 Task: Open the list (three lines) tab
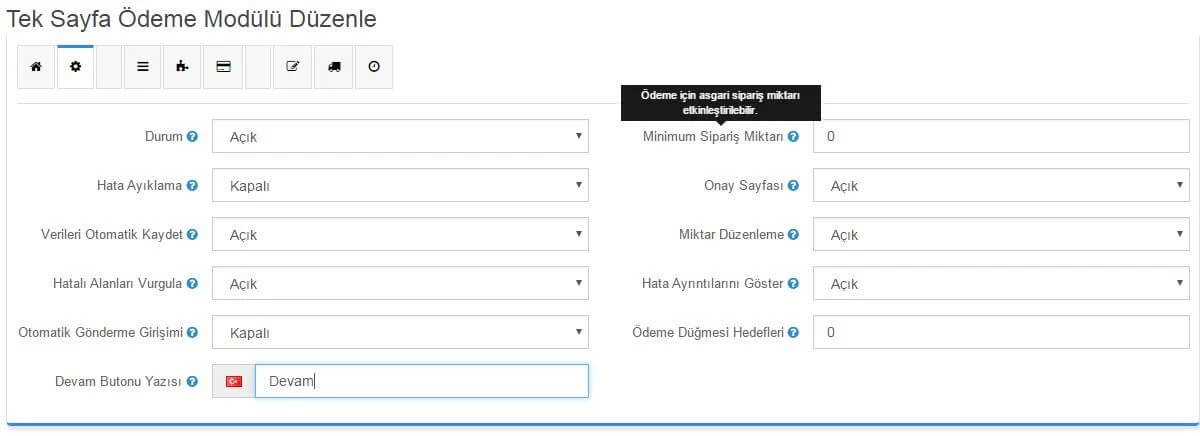point(143,67)
